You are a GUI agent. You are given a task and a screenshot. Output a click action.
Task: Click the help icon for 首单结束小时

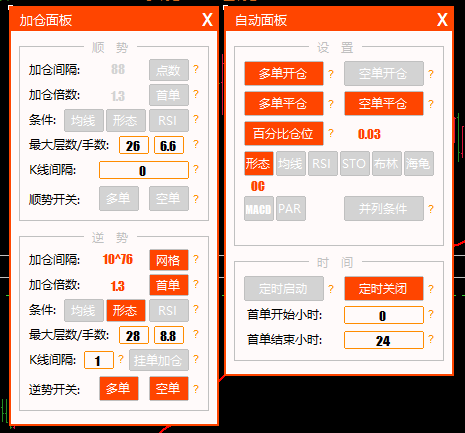431,339
